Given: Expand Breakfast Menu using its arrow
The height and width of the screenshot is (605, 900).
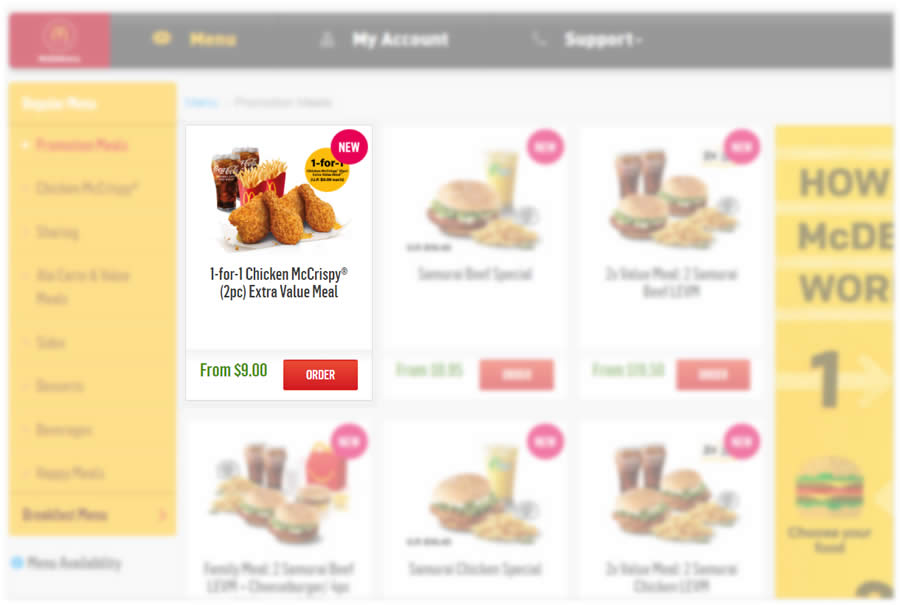Looking at the screenshot, I should [x=162, y=515].
